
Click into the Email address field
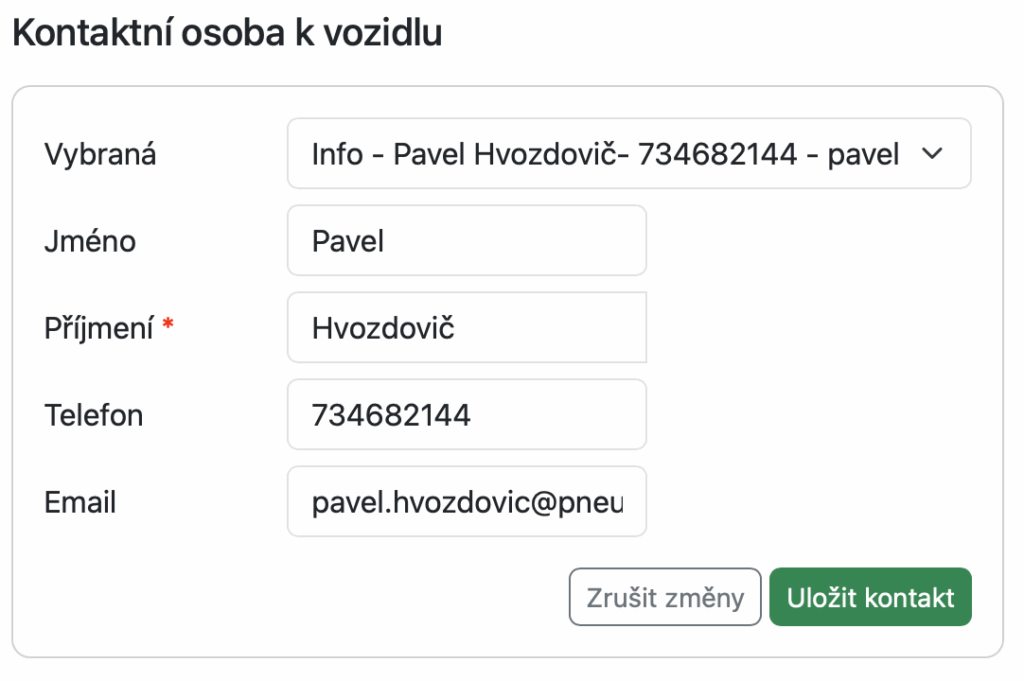pyautogui.click(x=466, y=501)
